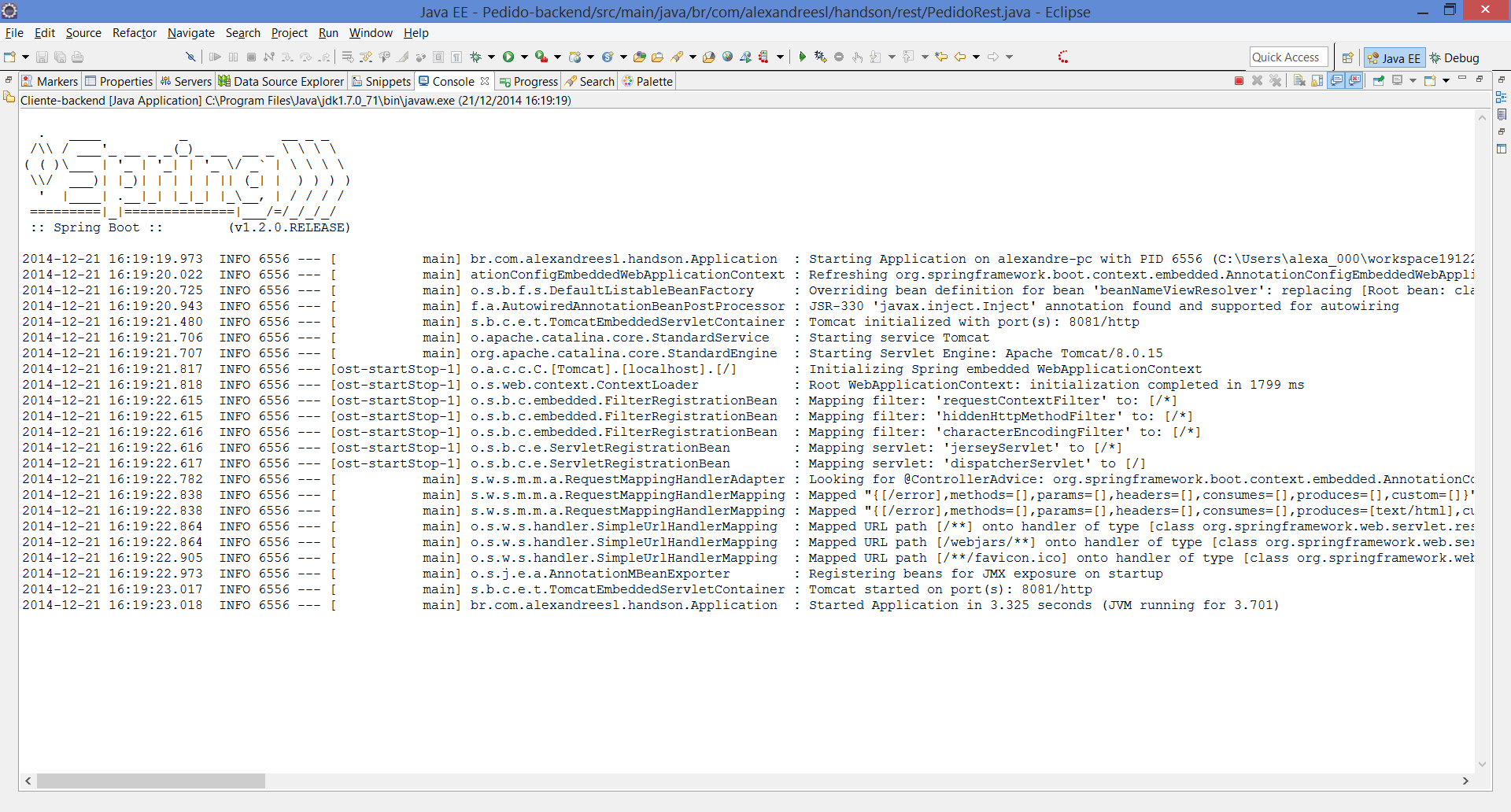The image size is (1511, 812).
Task: Switch to the Progress tab
Action: [x=529, y=81]
